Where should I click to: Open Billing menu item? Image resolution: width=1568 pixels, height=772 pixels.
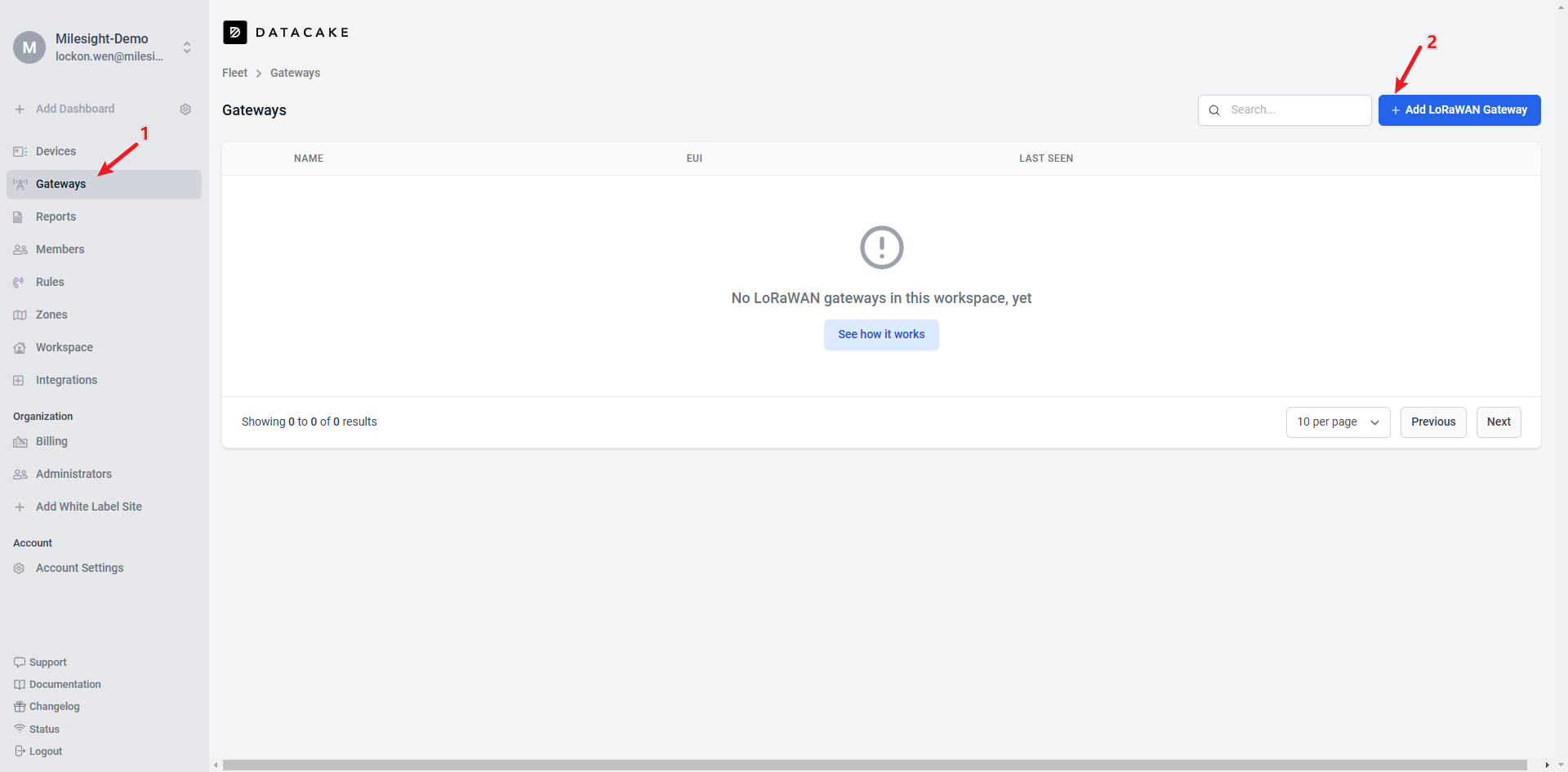tap(104, 442)
